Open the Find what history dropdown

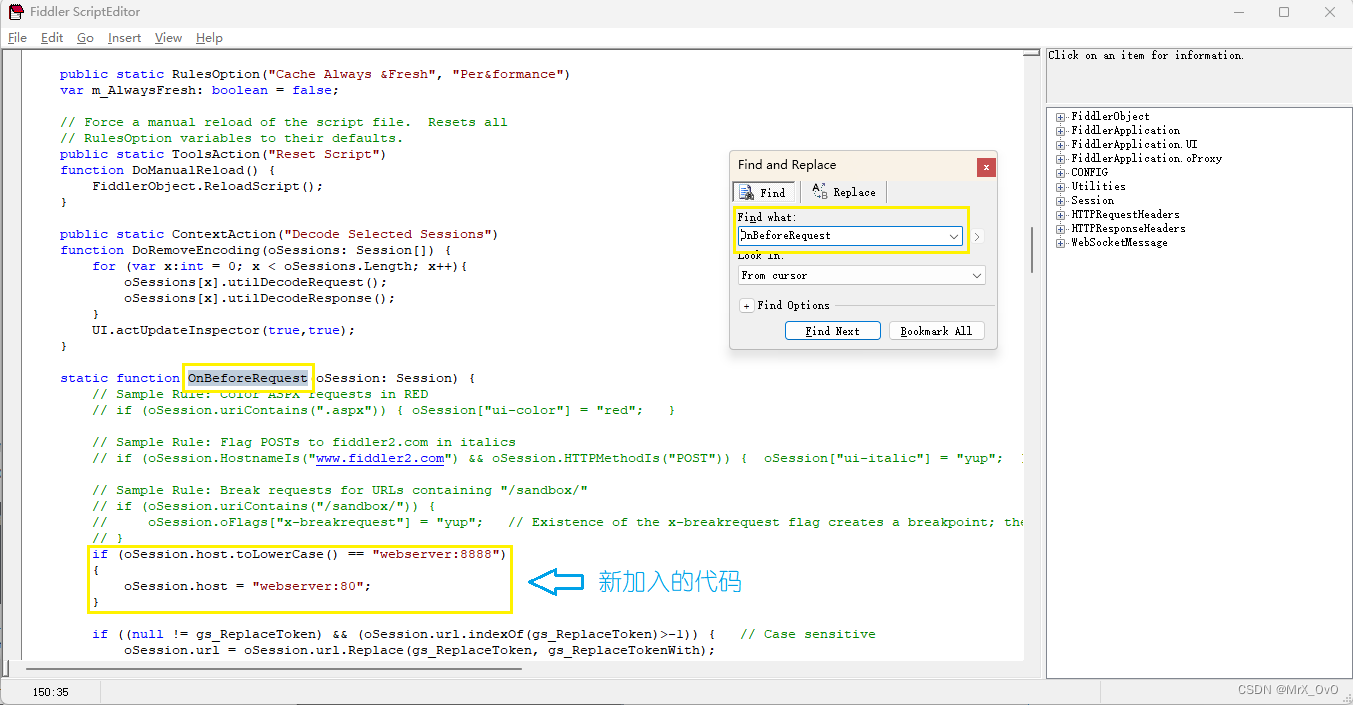[954, 236]
